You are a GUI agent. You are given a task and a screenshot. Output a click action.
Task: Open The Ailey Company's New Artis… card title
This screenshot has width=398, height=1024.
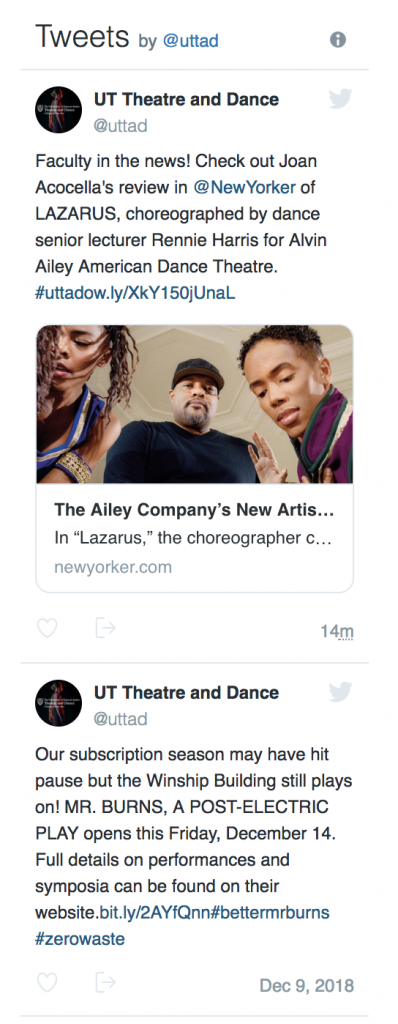click(194, 509)
